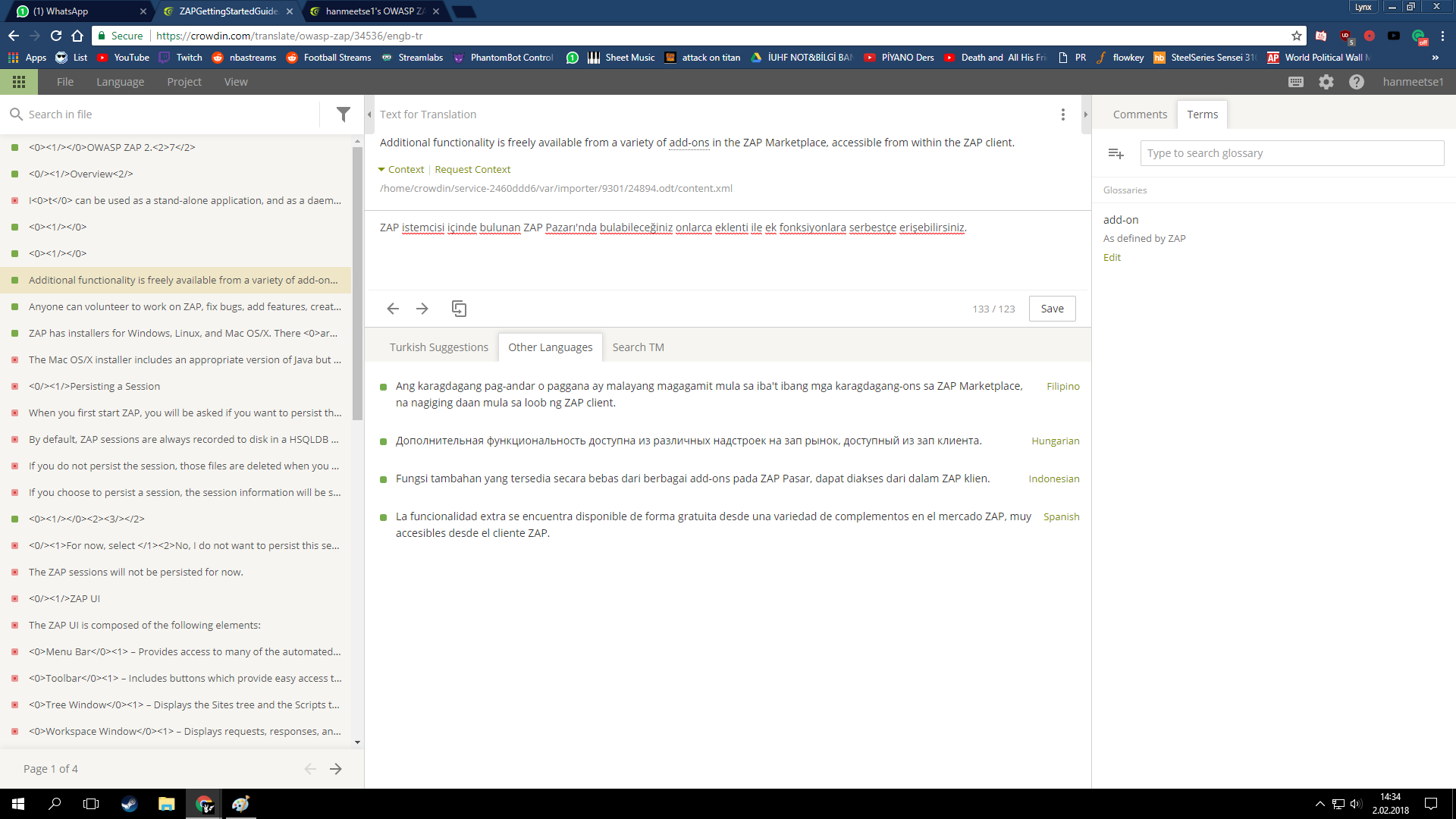Click the glossary search field
The image size is (1456, 819).
1292,153
